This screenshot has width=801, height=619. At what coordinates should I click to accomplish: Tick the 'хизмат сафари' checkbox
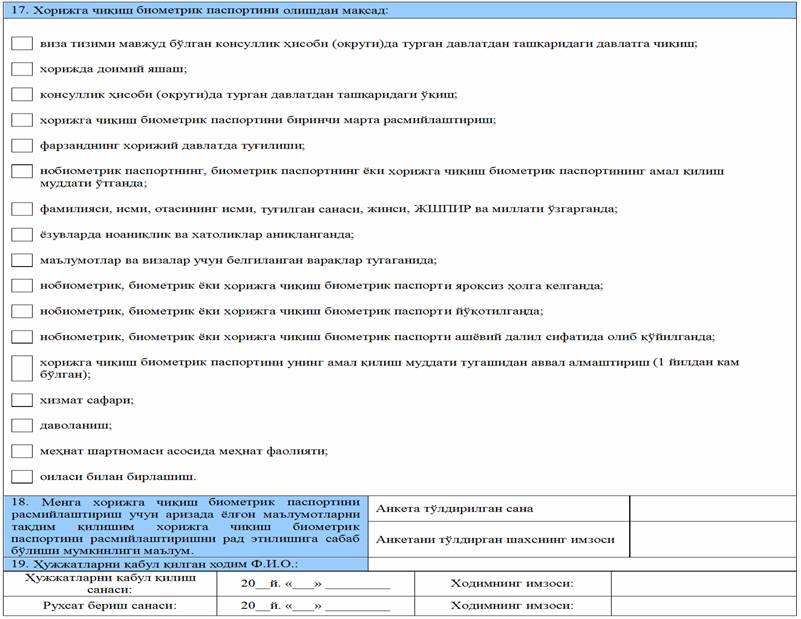[x=22, y=400]
